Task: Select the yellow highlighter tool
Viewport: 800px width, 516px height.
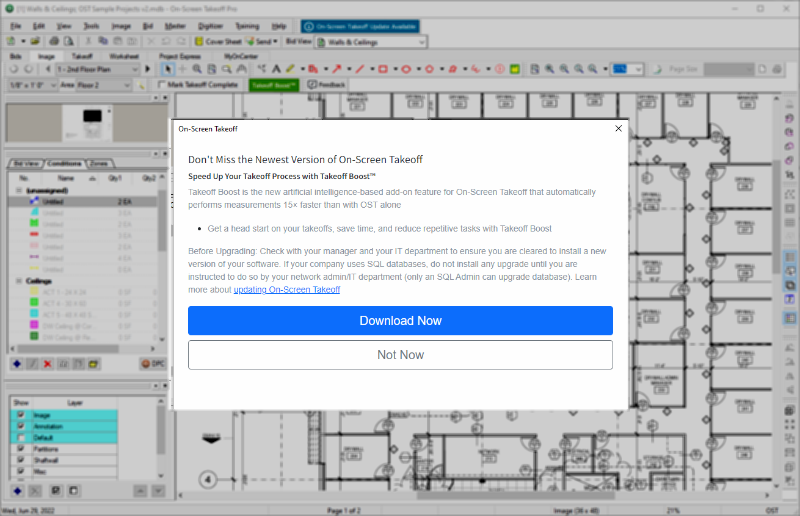Action: tap(290, 69)
